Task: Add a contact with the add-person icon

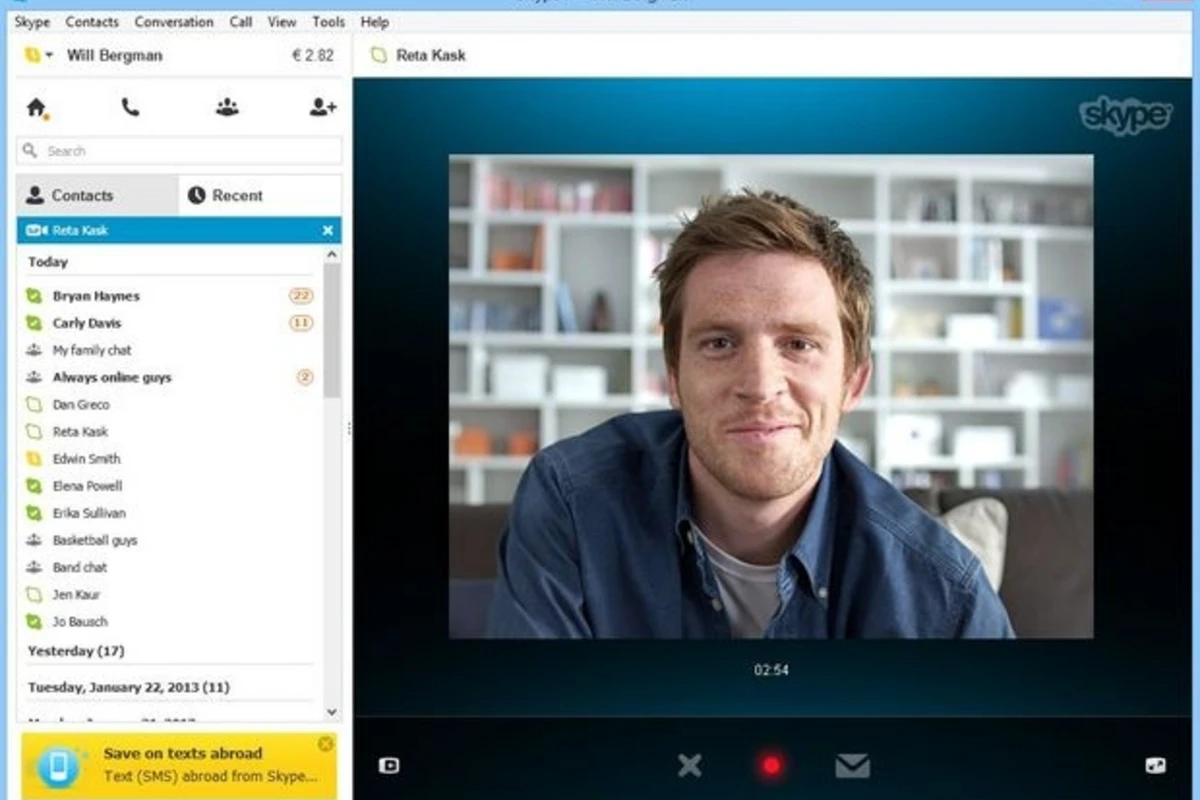Action: point(322,107)
